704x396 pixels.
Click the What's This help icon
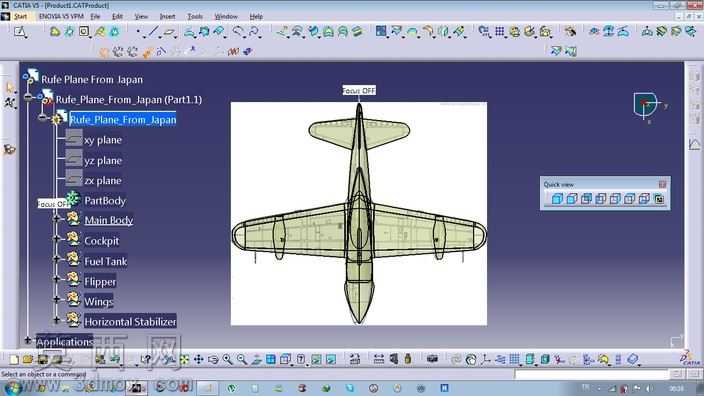coord(146,359)
